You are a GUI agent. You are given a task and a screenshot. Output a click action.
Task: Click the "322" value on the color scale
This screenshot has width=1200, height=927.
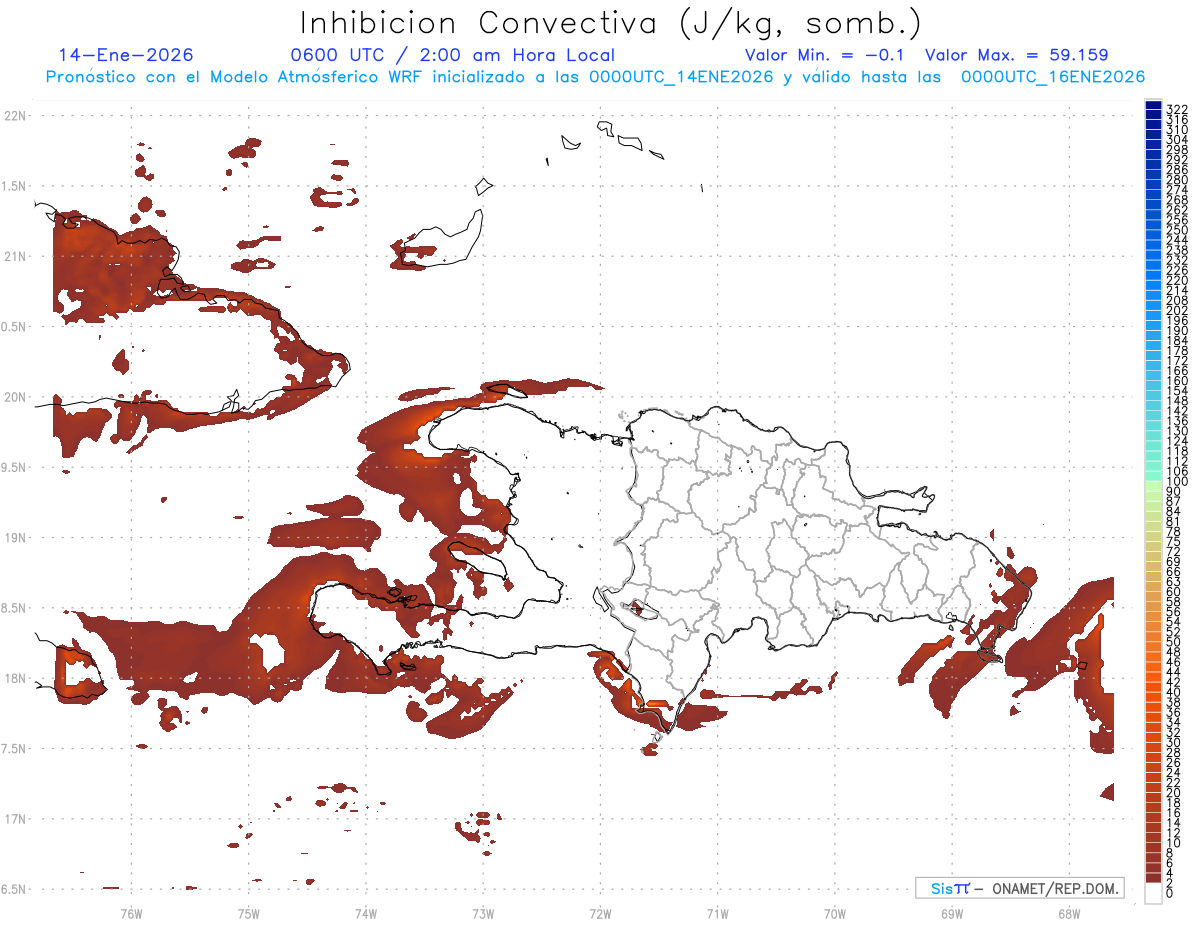[1176, 108]
